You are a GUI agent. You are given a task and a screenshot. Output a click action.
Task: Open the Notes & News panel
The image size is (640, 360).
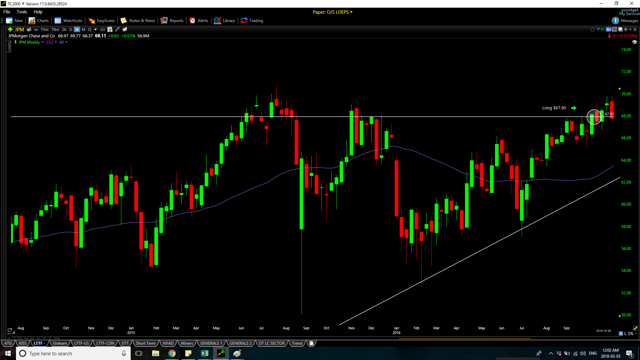point(138,20)
